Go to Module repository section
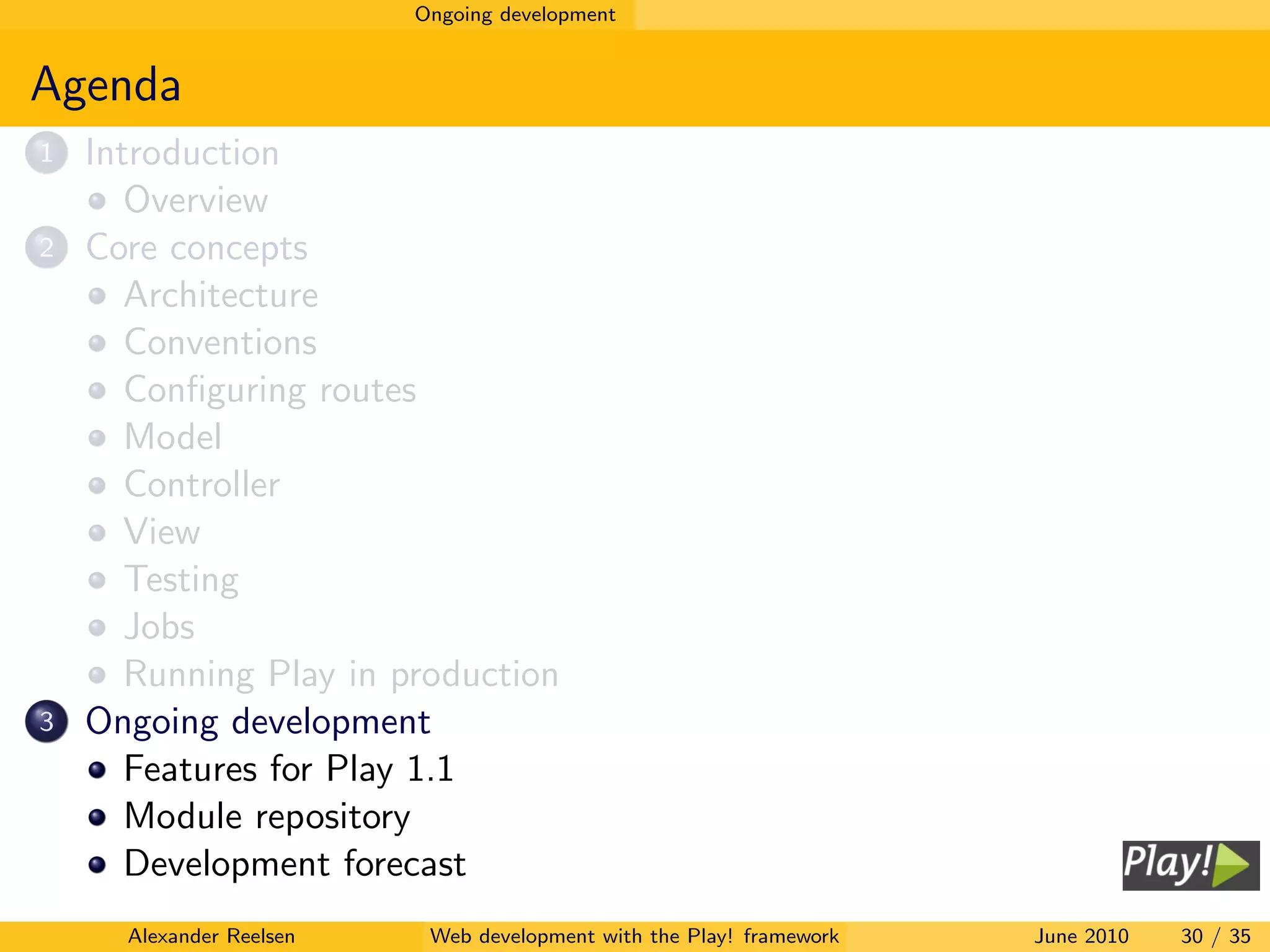 (x=267, y=817)
